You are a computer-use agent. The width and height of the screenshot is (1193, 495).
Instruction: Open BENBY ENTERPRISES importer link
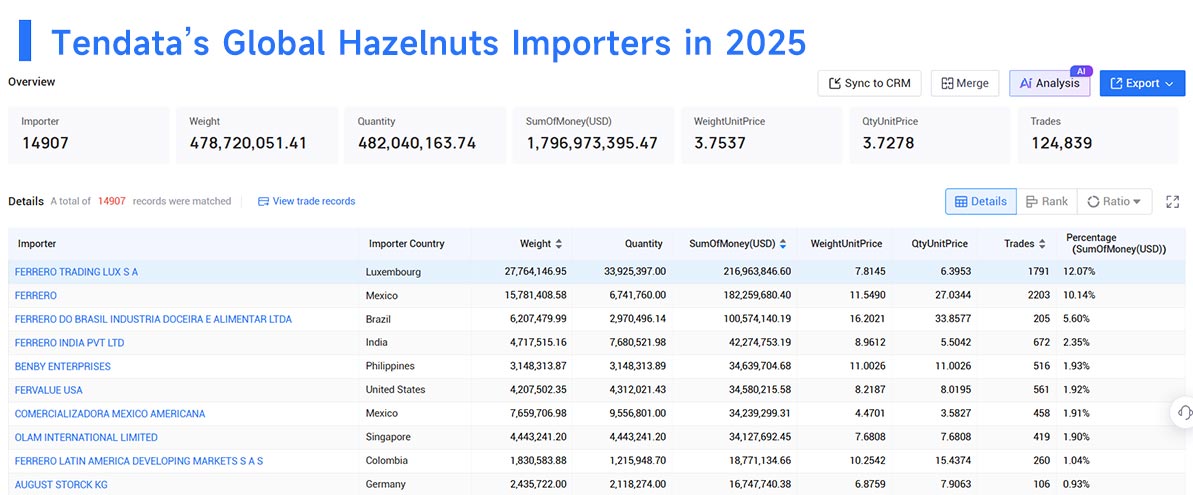pos(62,366)
